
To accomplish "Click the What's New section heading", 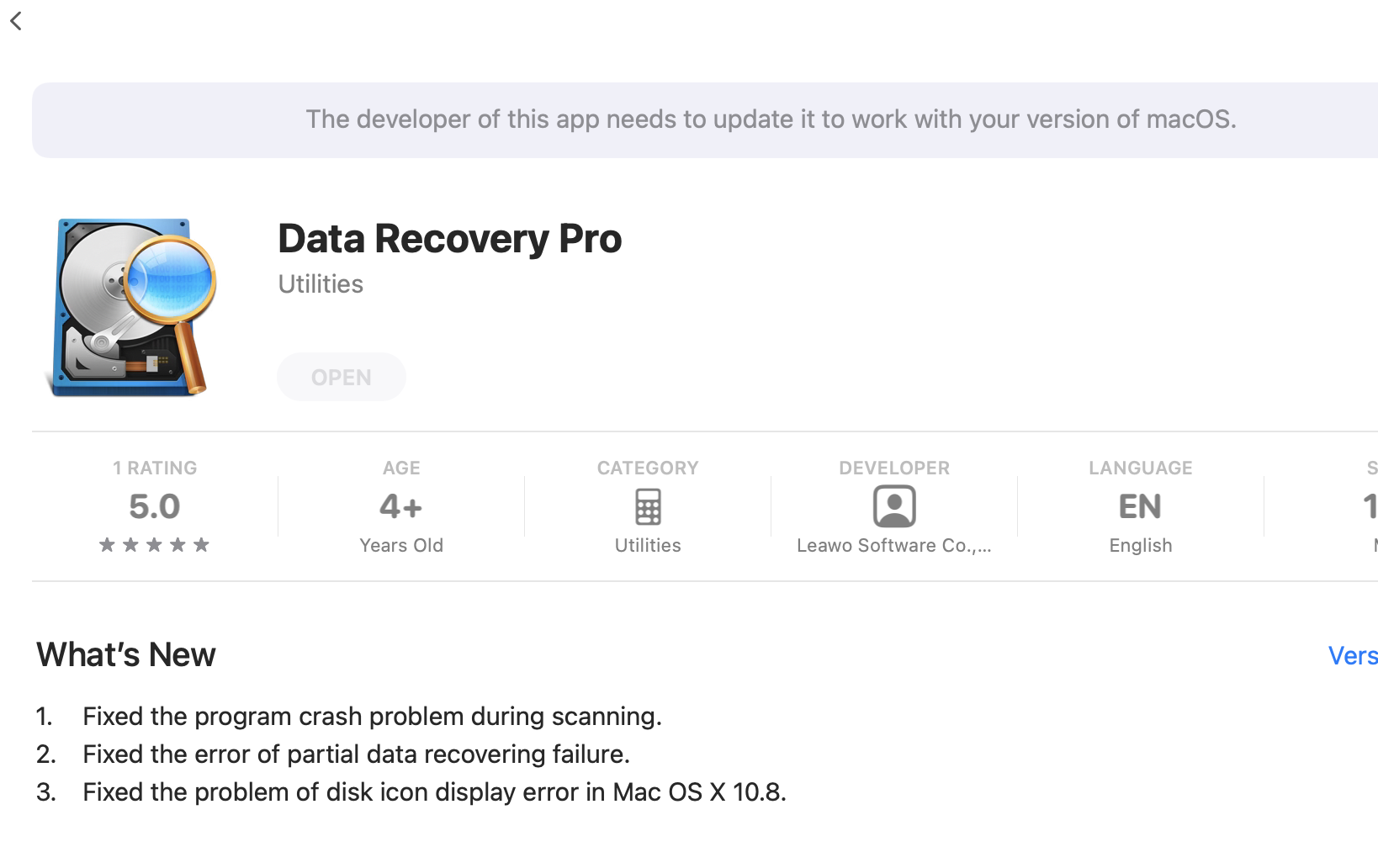I will pos(125,654).
